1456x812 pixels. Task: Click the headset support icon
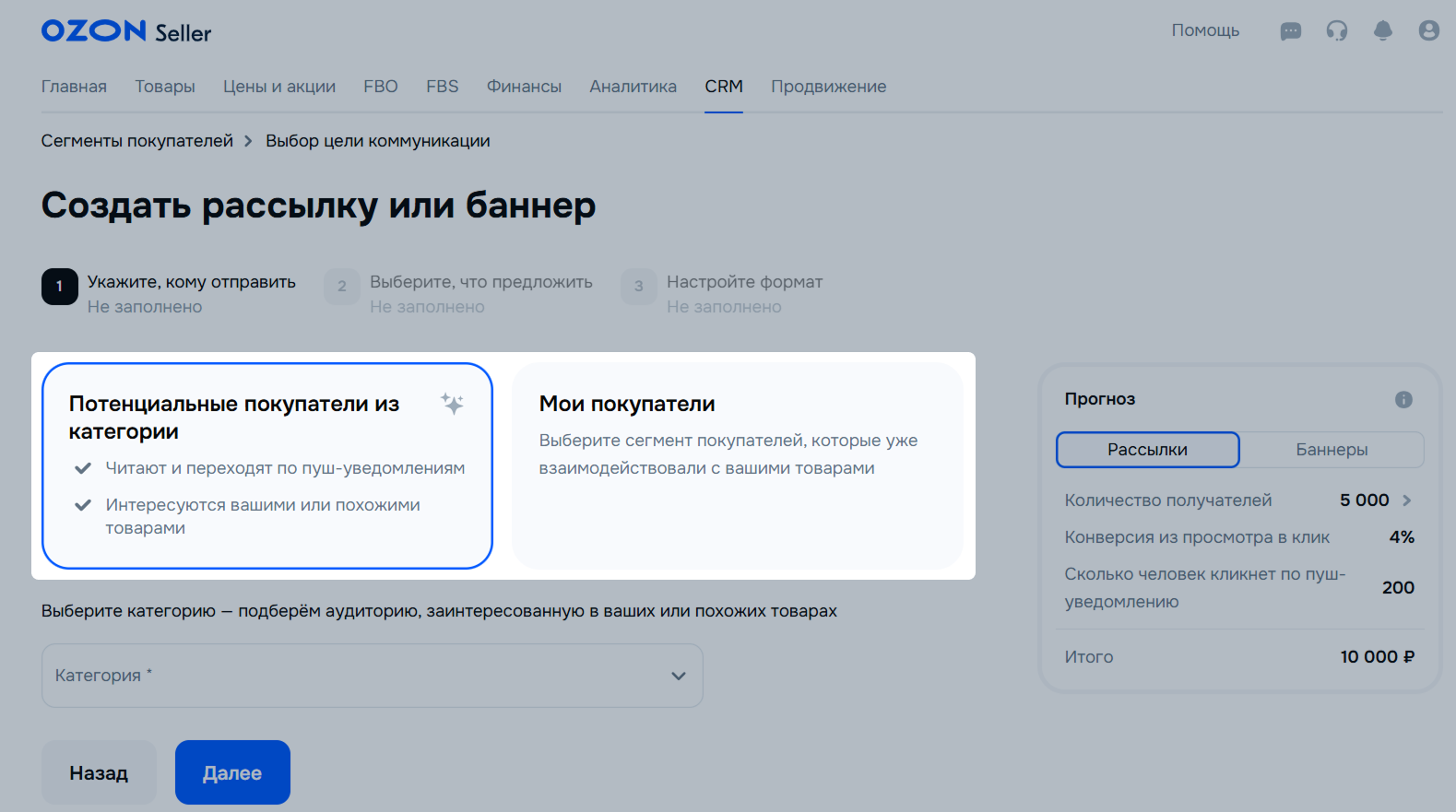coord(1336,31)
